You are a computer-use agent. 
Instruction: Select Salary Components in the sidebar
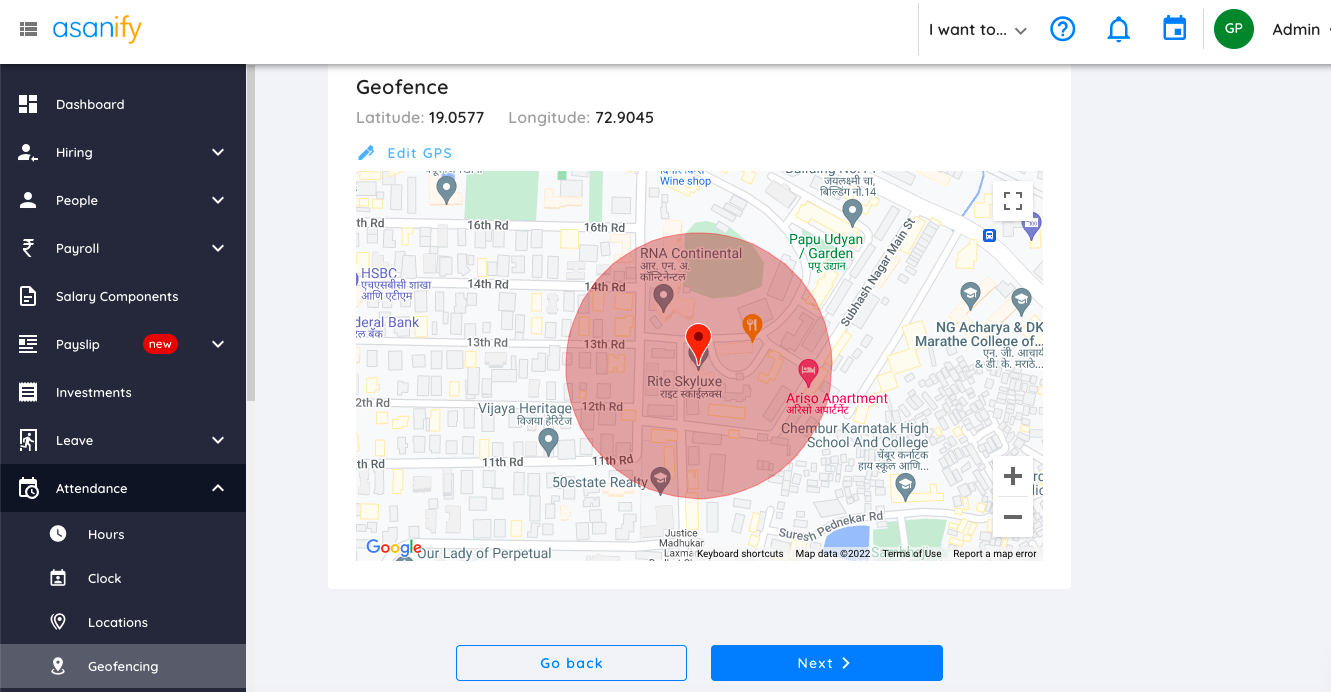118,296
